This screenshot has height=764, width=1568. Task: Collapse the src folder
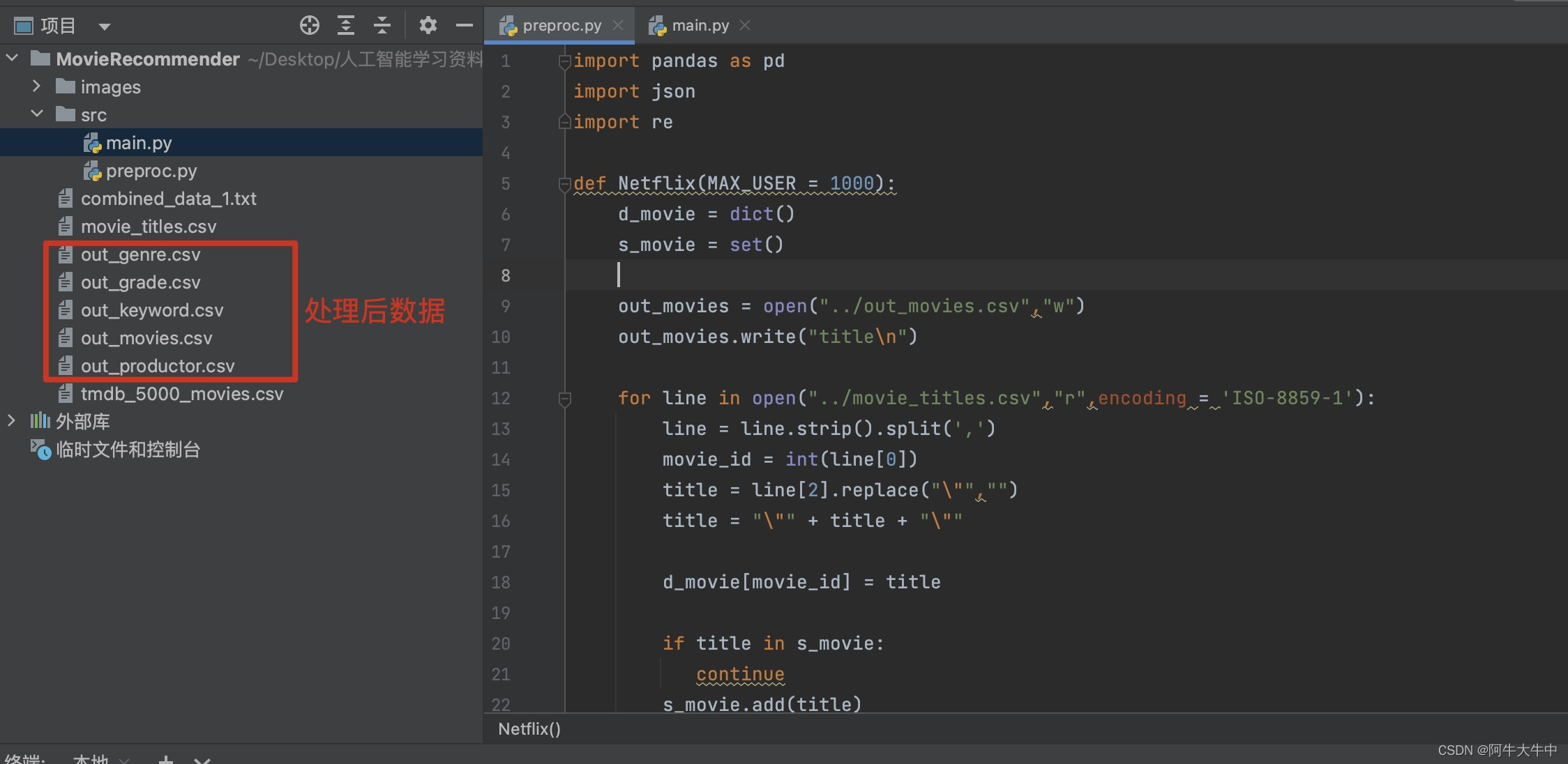[x=36, y=114]
